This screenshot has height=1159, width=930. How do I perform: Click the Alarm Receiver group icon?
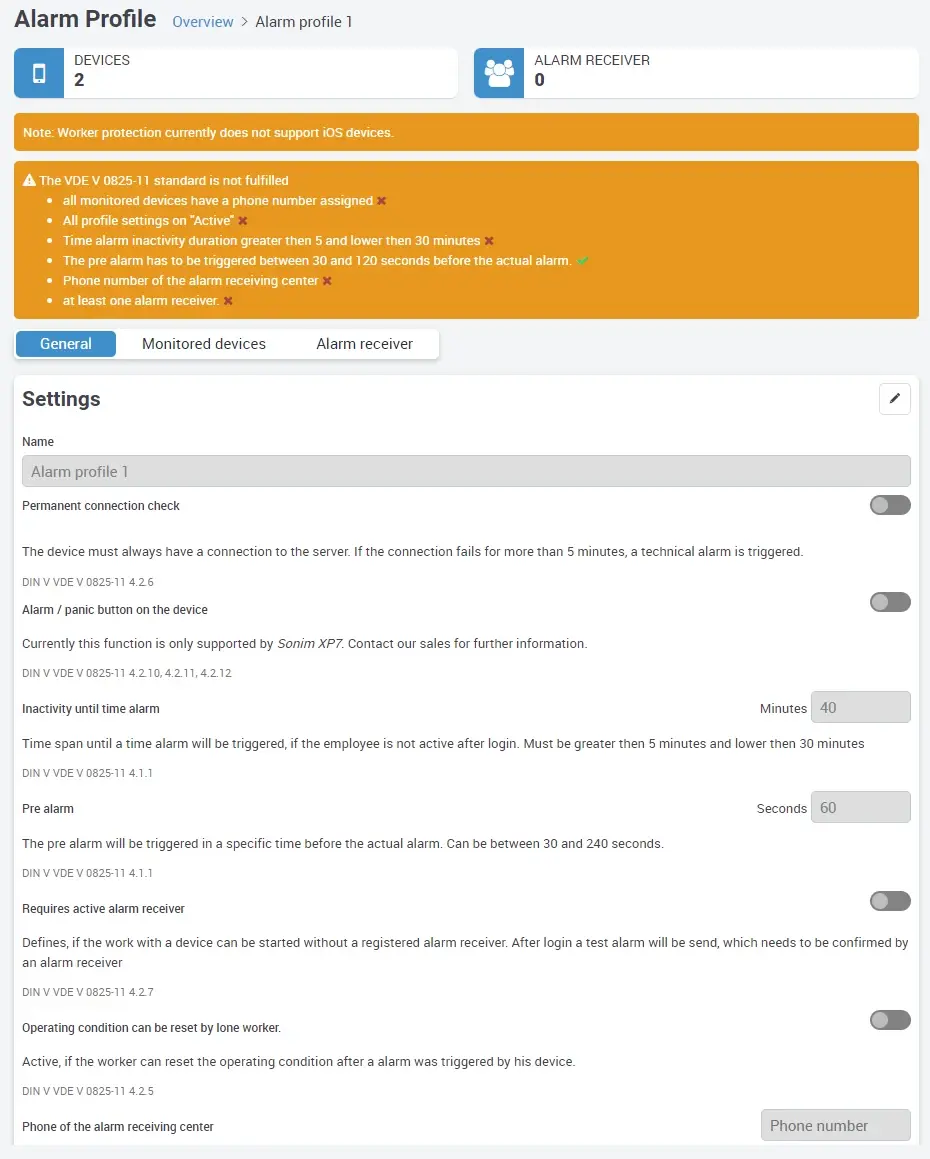pyautogui.click(x=498, y=72)
